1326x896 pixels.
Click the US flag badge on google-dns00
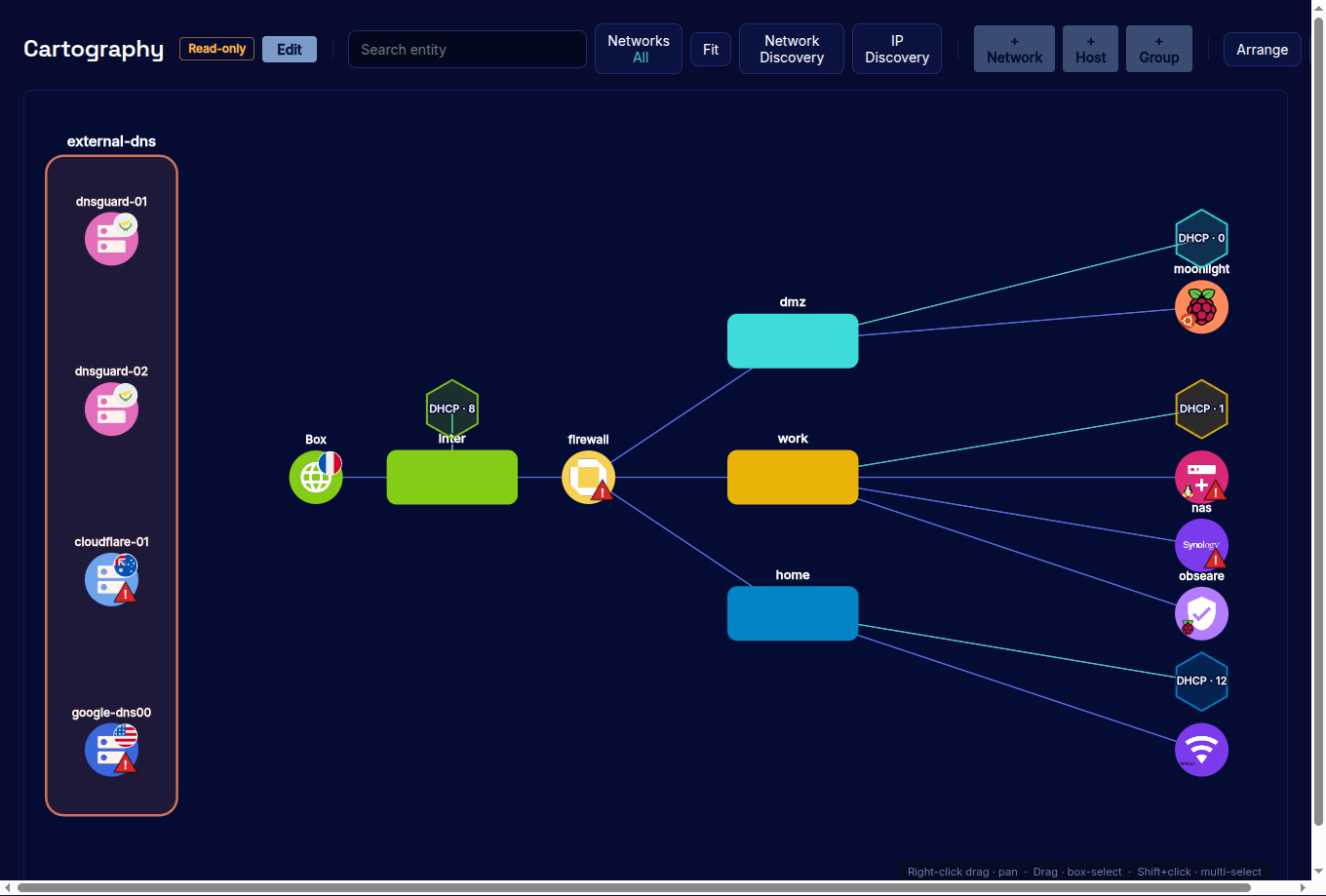pyautogui.click(x=125, y=735)
